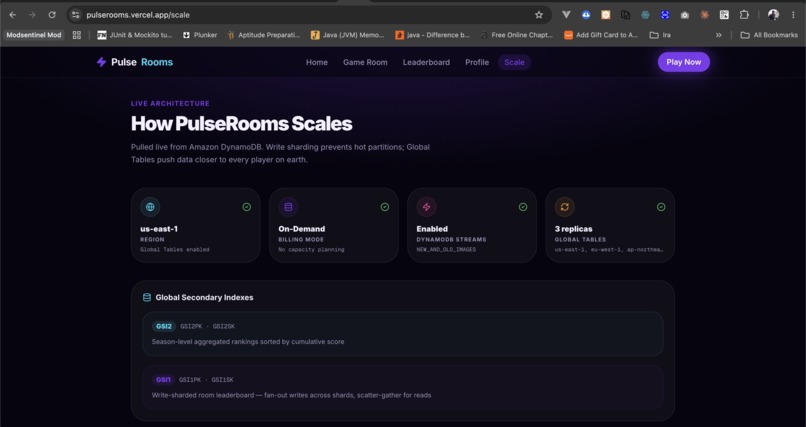Click the check mark on us-east-1 card
This screenshot has height=427, width=806.
click(247, 207)
